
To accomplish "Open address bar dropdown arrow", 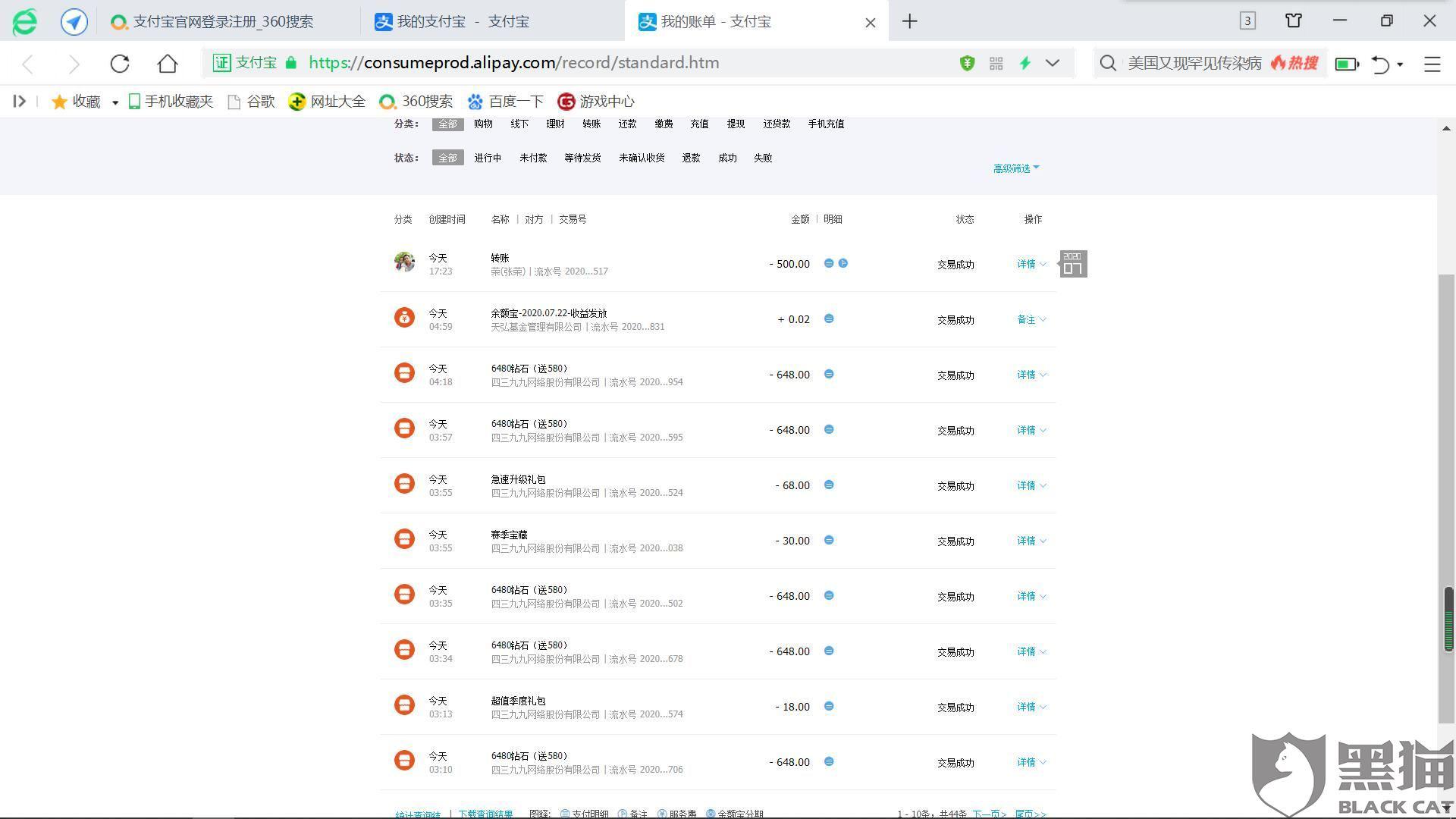I will (x=1053, y=64).
